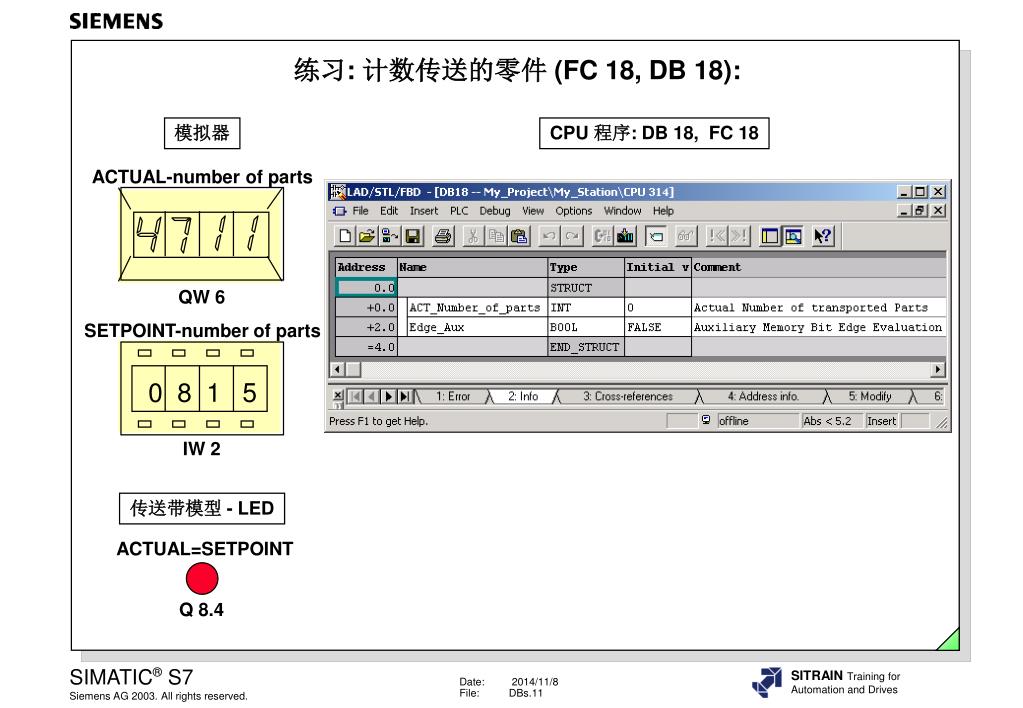Switch to the 3: Cross-references tab
1023x708 pixels.
pyautogui.click(x=628, y=396)
